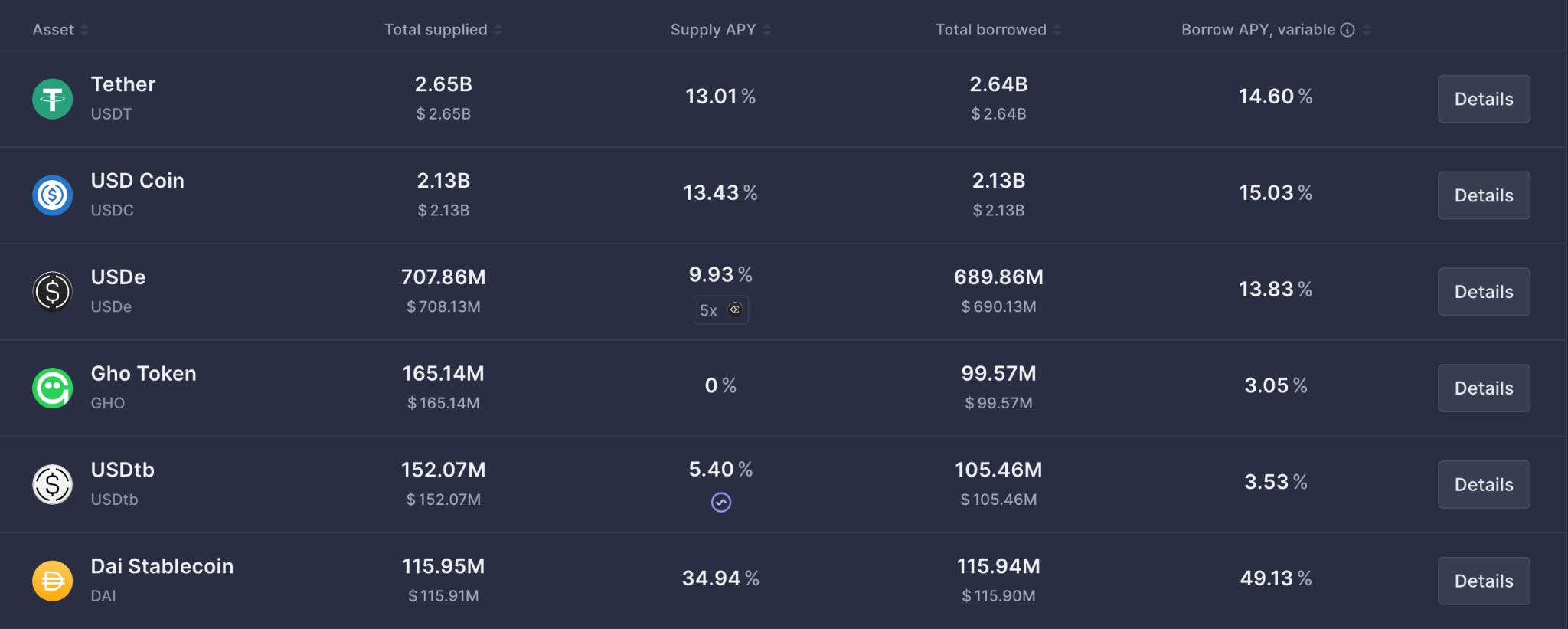The width and height of the screenshot is (1568, 629).
Task: Click the Dai Stablecoin yellow logo icon
Action: click(53, 581)
